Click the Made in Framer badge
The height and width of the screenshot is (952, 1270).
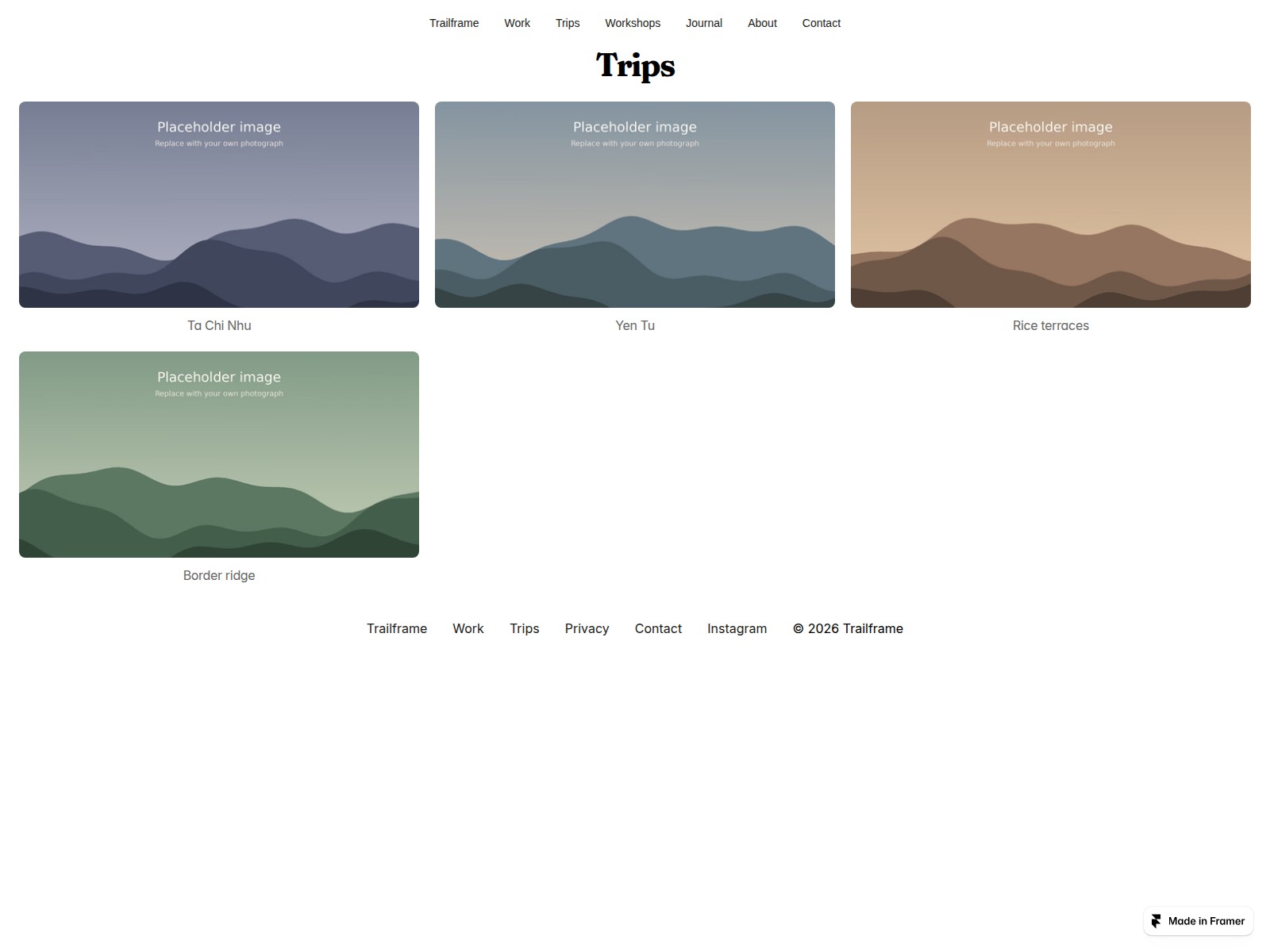1199,921
